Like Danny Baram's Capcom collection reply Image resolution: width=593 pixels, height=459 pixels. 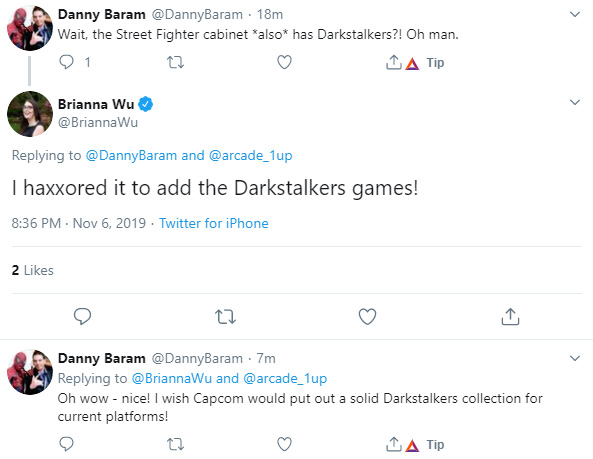point(284,444)
